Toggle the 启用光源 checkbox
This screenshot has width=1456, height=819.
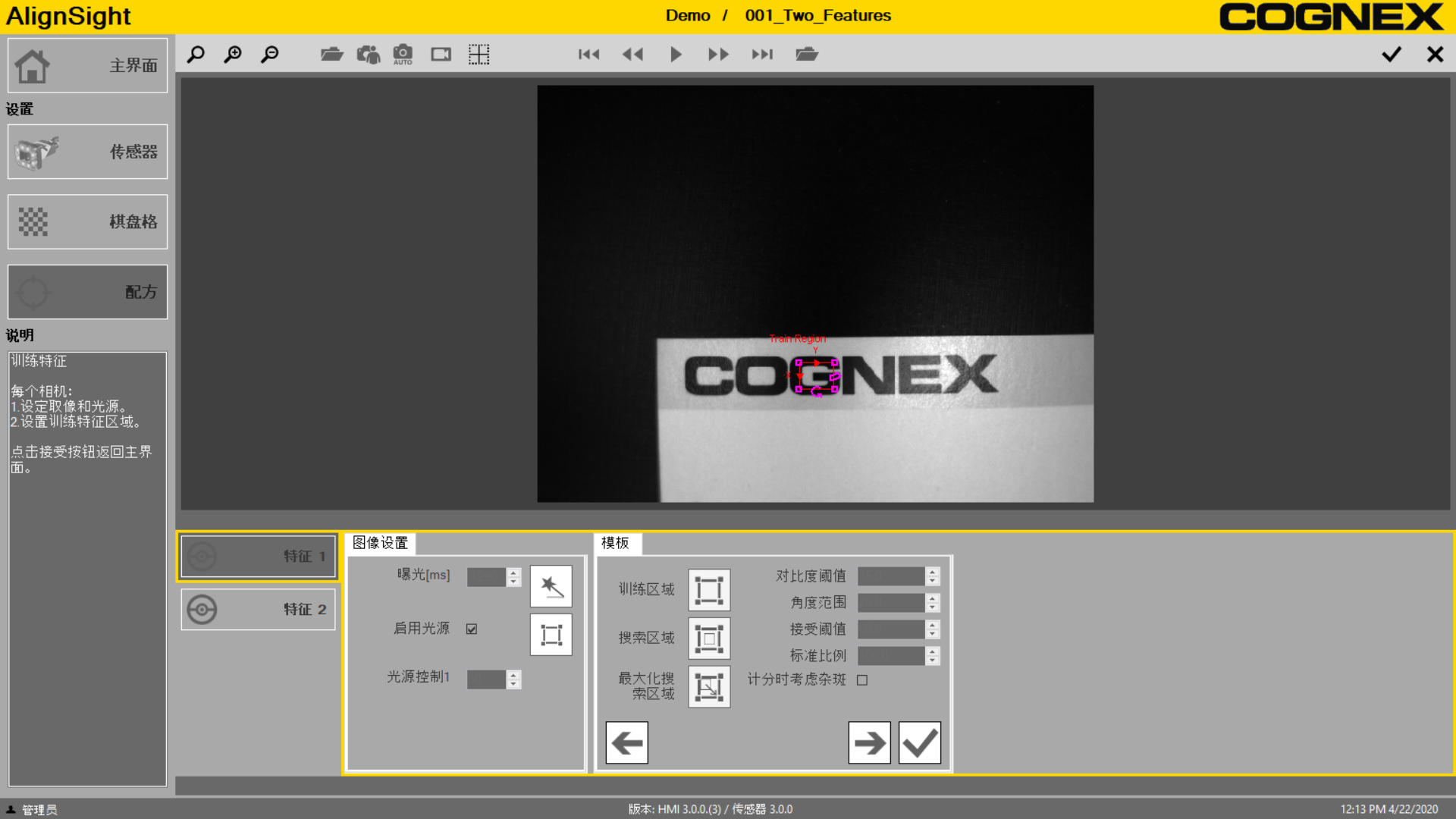click(472, 629)
